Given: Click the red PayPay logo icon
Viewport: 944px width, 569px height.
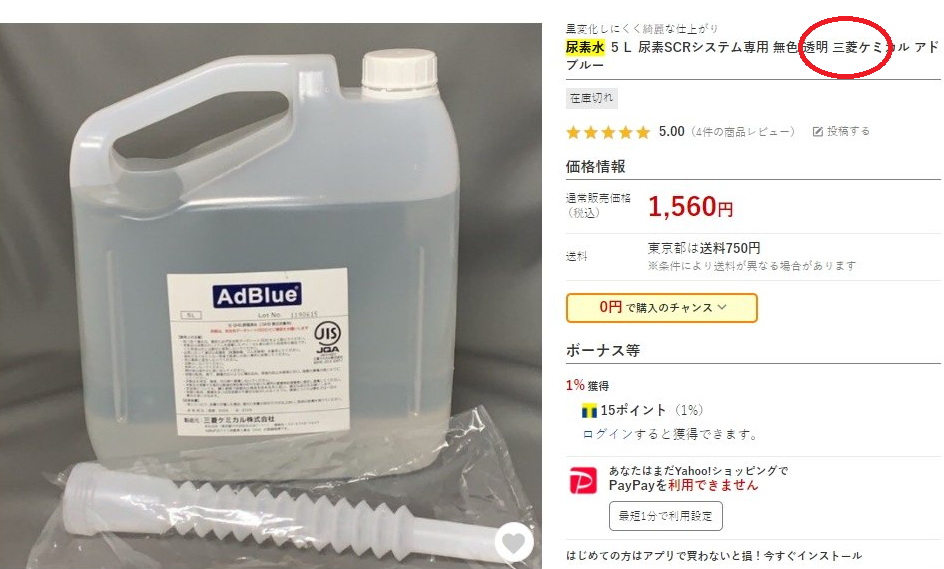Looking at the screenshot, I should 583,480.
